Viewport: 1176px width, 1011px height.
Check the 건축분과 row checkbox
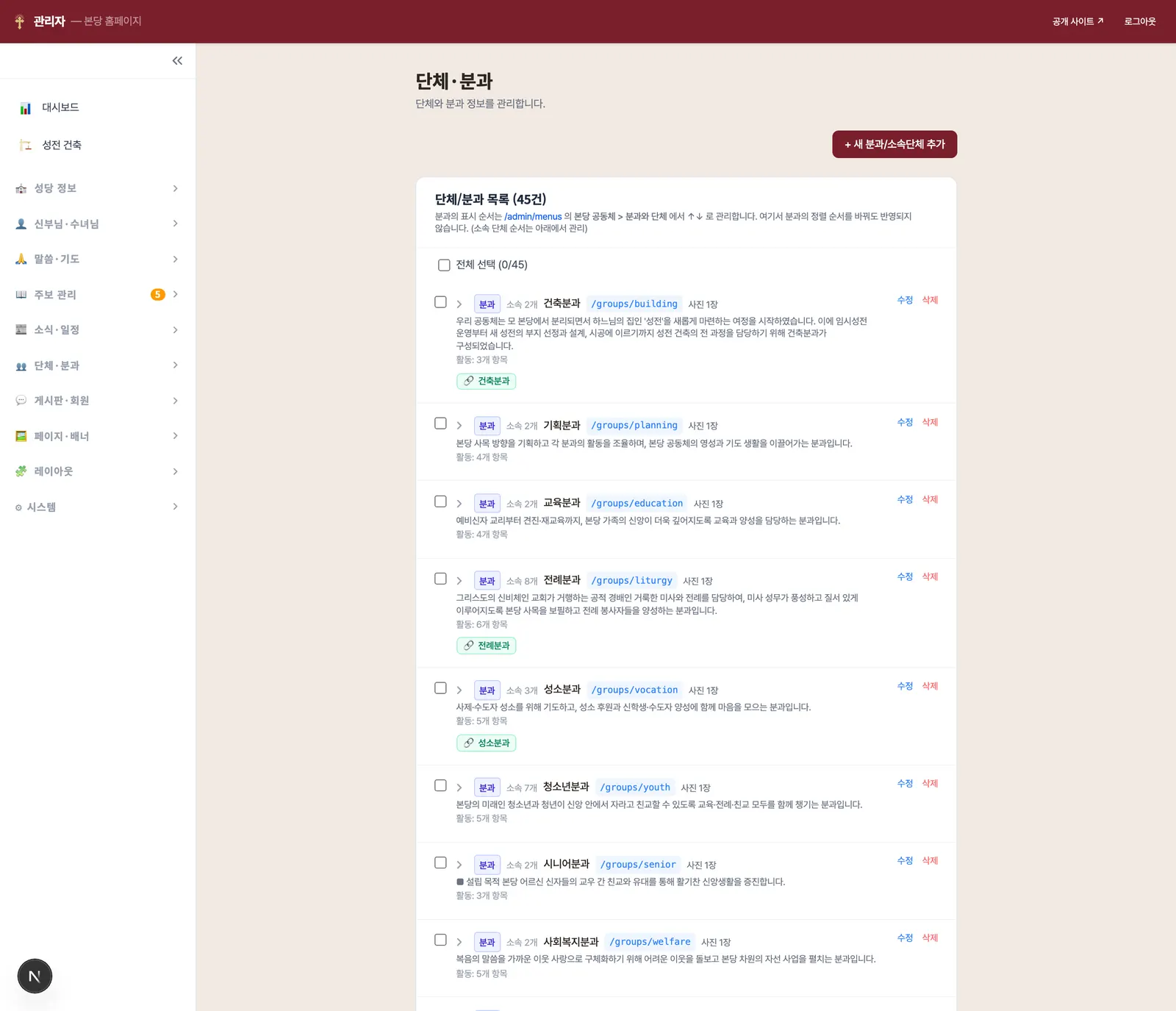pos(440,302)
